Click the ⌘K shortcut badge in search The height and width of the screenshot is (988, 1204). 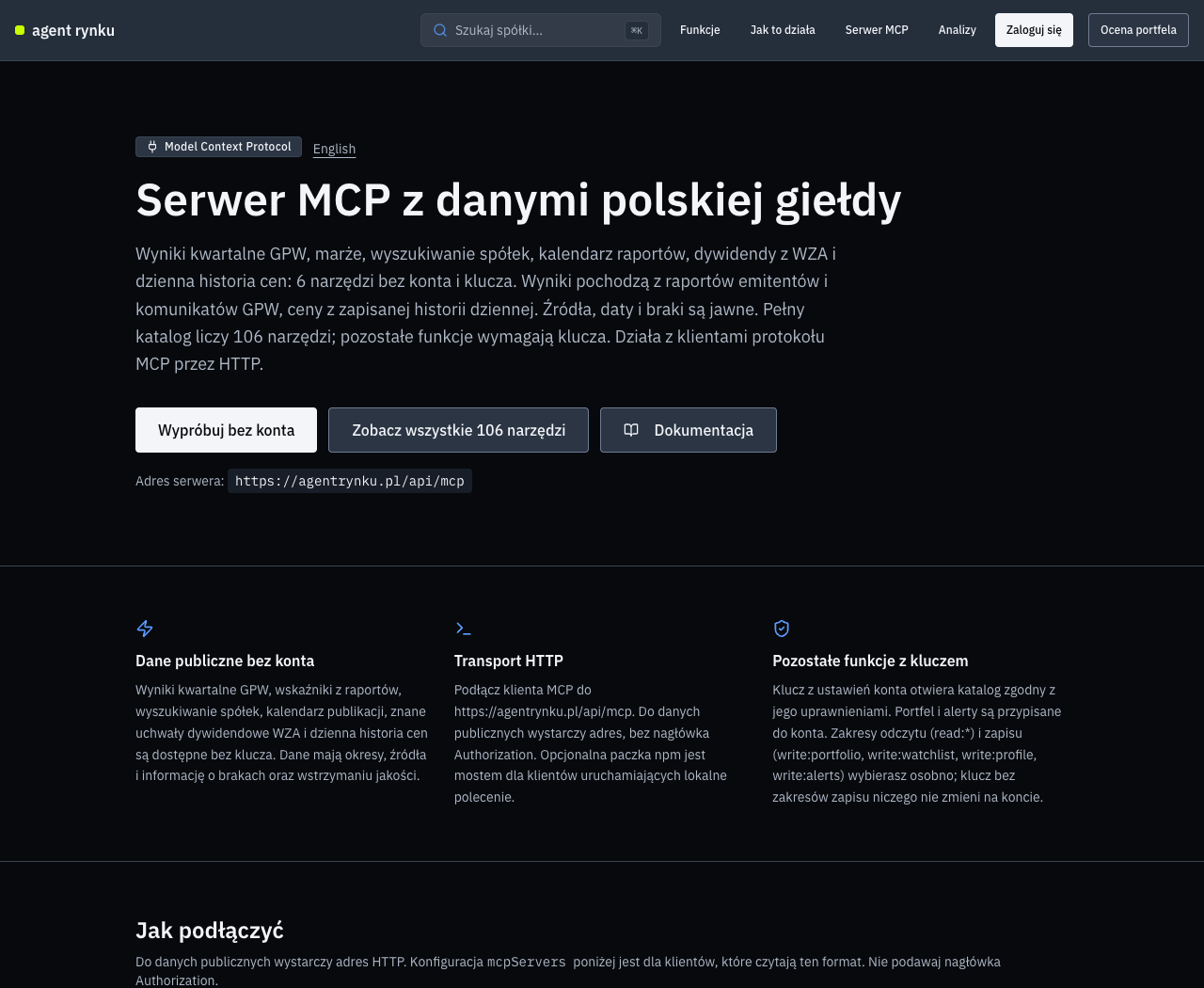(637, 30)
